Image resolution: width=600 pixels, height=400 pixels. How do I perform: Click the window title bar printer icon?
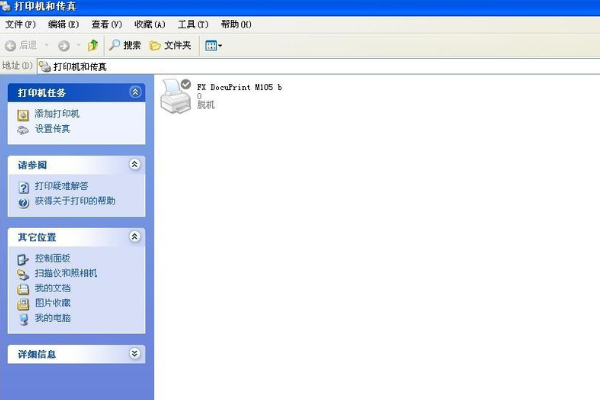5,6
